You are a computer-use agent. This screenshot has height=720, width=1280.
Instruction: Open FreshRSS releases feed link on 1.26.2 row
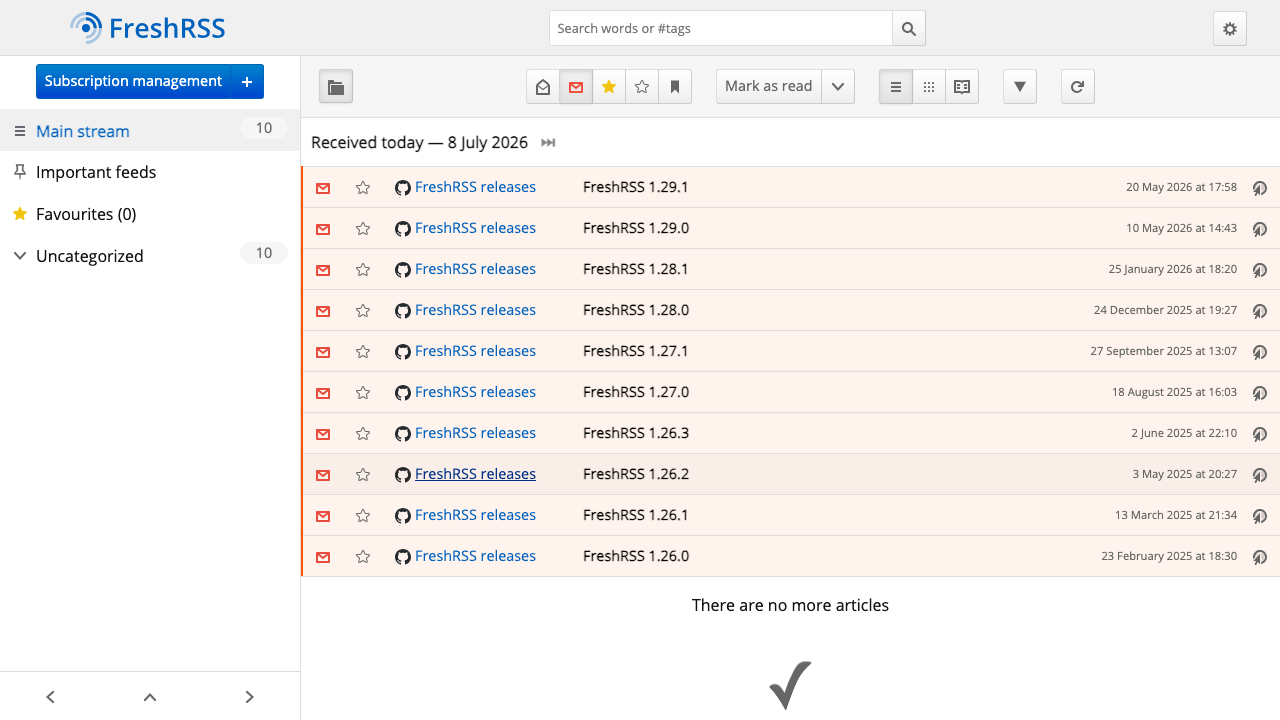475,474
